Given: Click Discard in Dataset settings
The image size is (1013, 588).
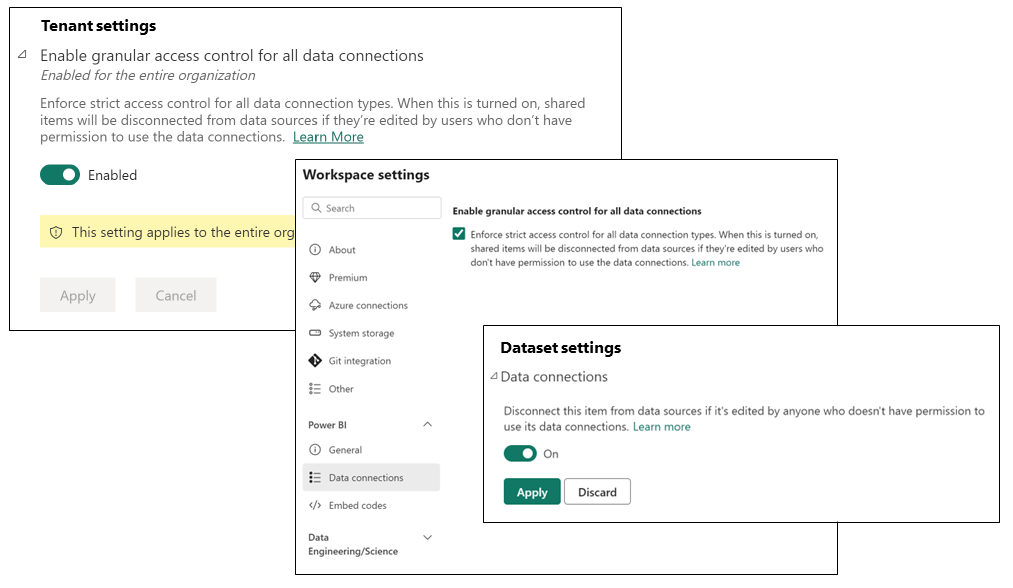Looking at the screenshot, I should pyautogui.click(x=597, y=491).
